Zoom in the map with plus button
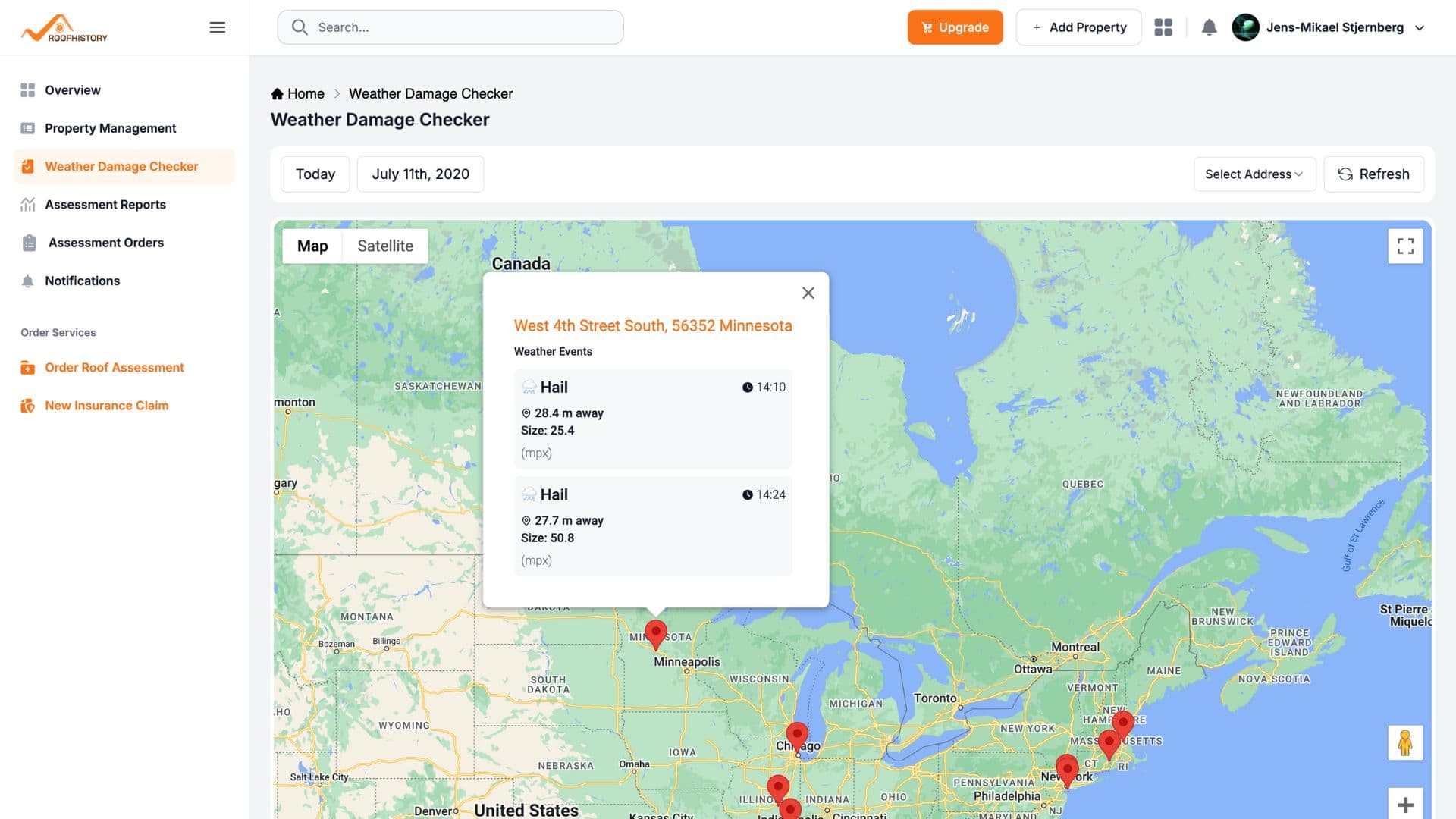1456x819 pixels. click(1405, 805)
